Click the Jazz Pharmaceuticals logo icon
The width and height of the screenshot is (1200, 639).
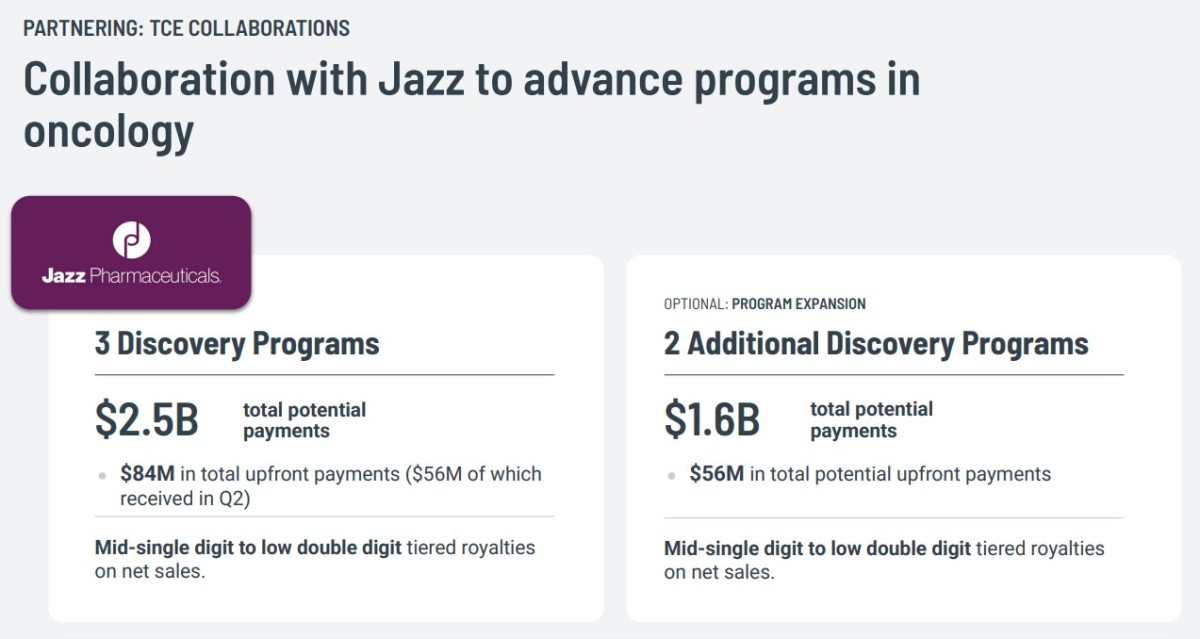pyautogui.click(x=131, y=240)
